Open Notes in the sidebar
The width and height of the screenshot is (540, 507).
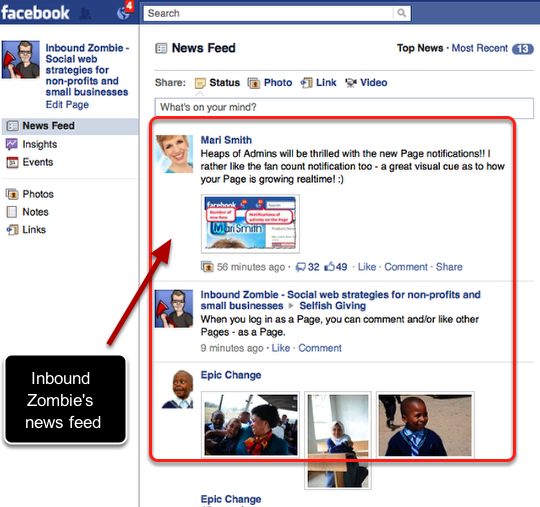click(x=35, y=212)
